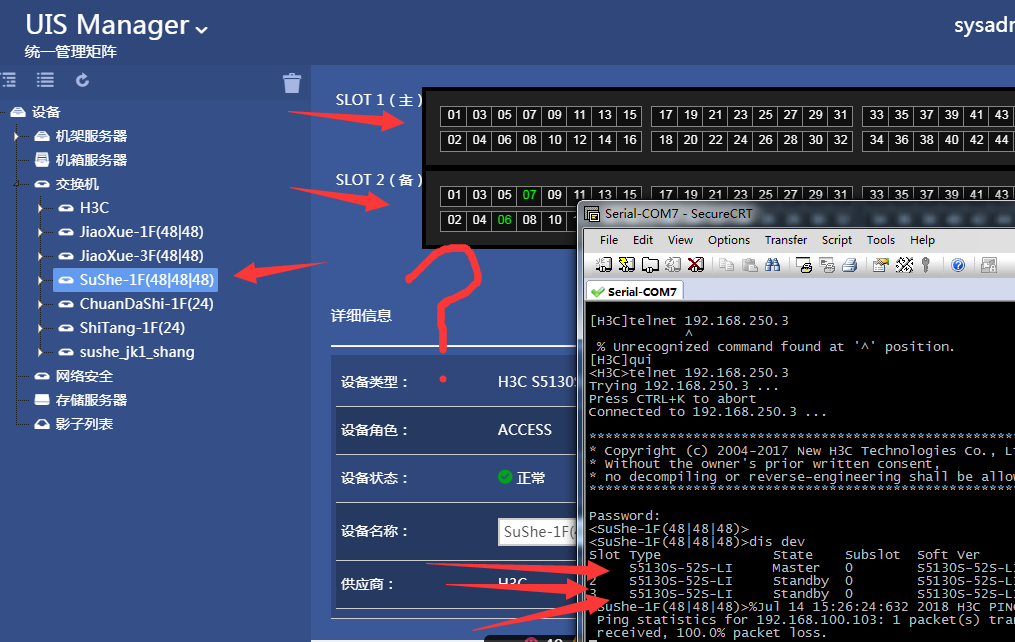The width and height of the screenshot is (1015, 642).
Task: Open Transfer menu in SecureCRT
Action: [786, 240]
